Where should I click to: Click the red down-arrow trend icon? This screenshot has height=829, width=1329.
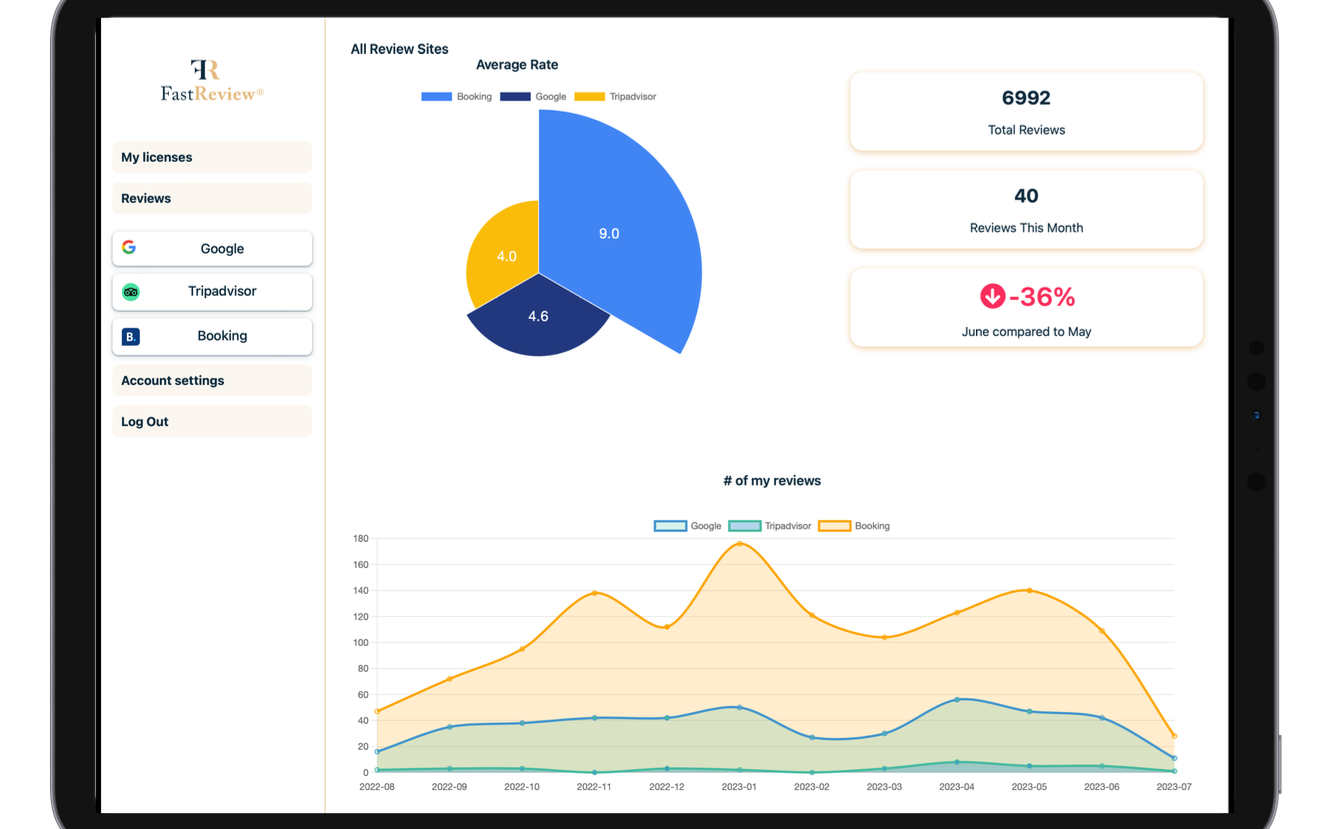[x=992, y=296]
